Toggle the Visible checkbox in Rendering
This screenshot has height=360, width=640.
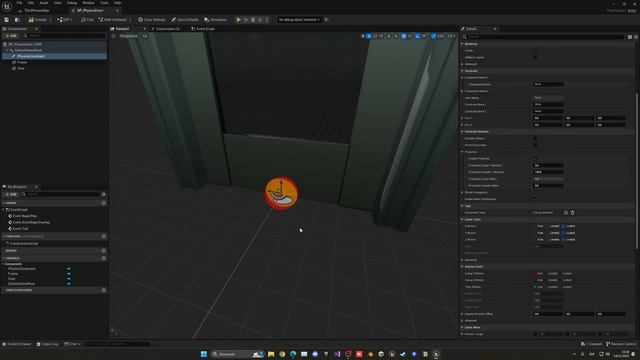(x=535, y=51)
